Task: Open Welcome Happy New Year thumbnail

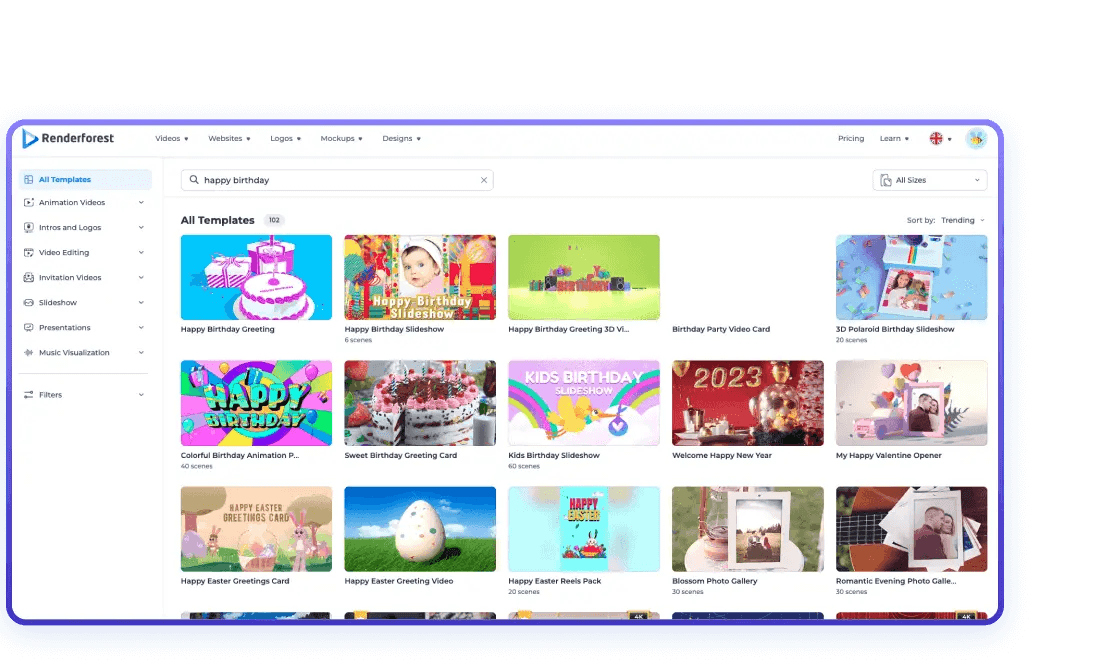Action: (x=748, y=403)
